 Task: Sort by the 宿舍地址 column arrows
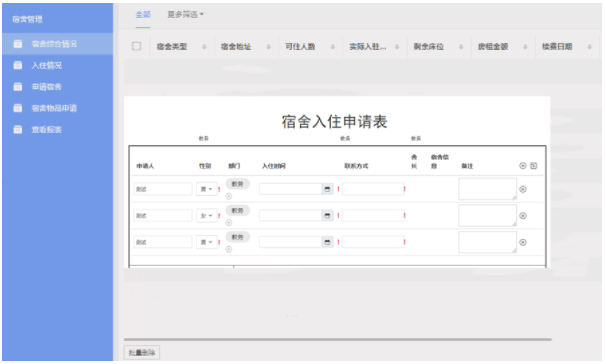pyautogui.click(x=268, y=47)
